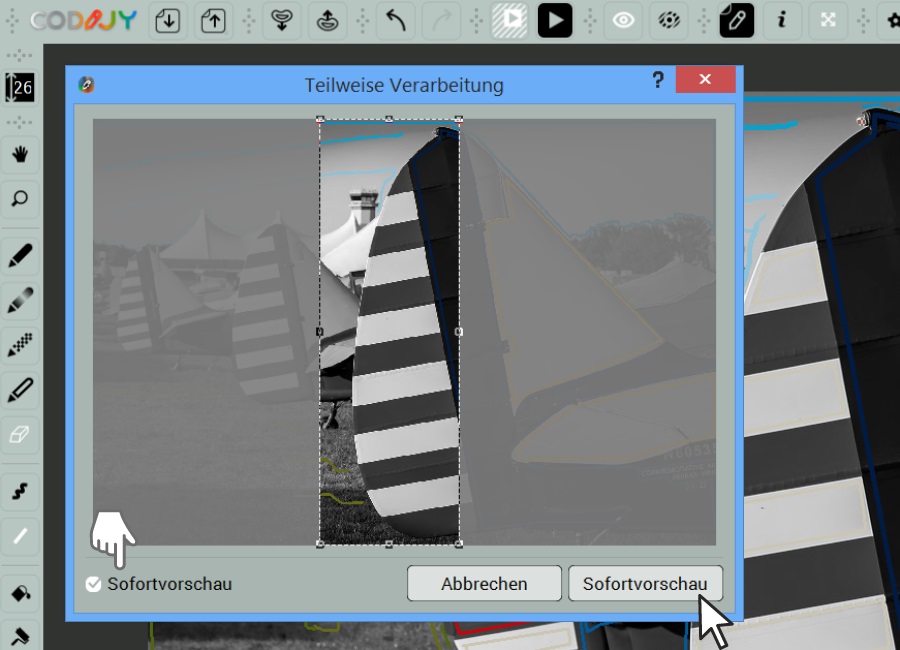Toggle the dashed eye mask visibility icon
Screen dimensions: 900x650
[x=668, y=20]
